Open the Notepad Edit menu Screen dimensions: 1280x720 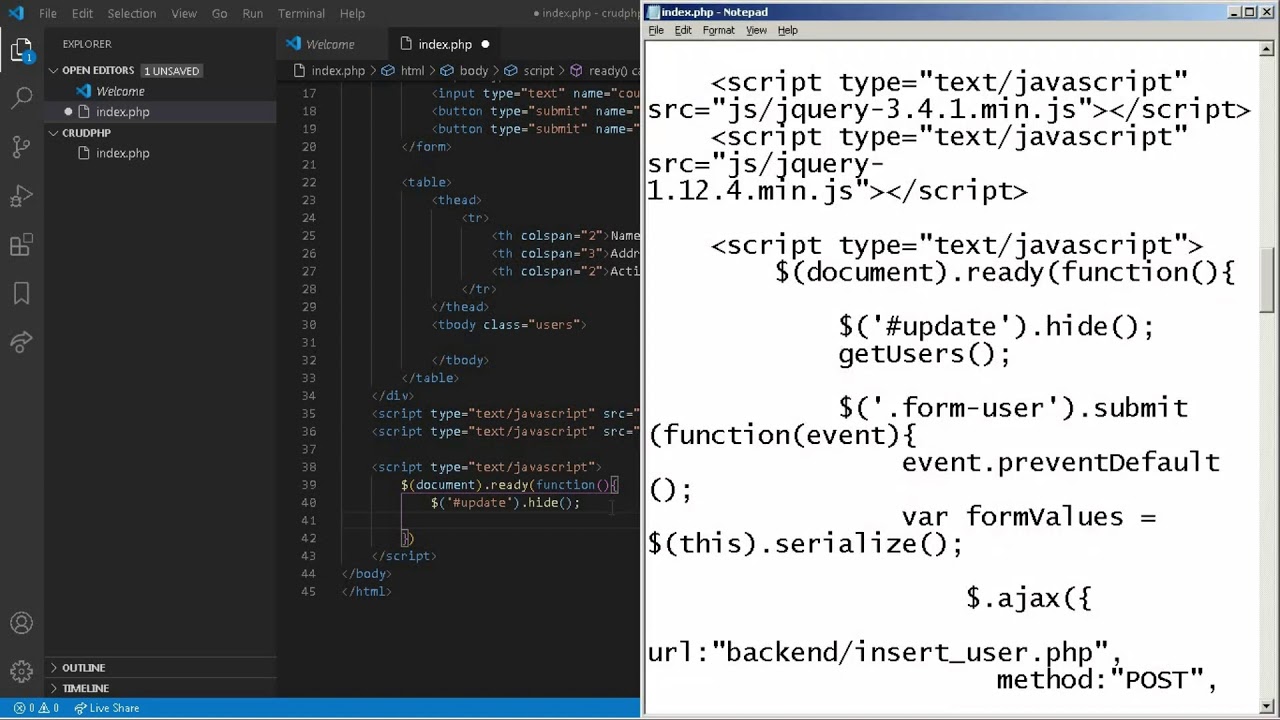pyautogui.click(x=683, y=30)
